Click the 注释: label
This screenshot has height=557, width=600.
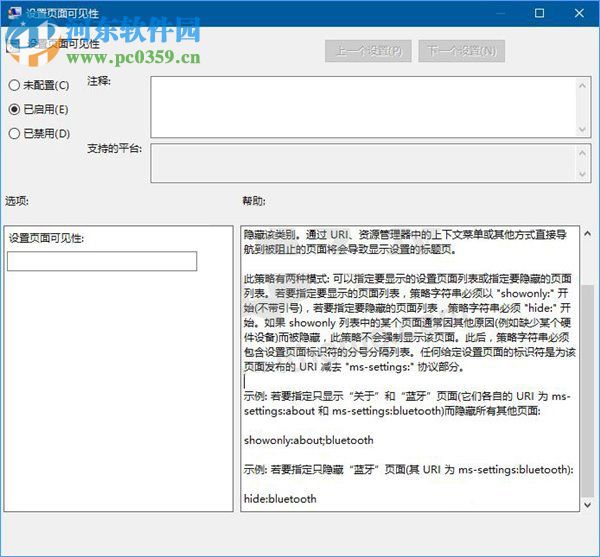[99, 81]
